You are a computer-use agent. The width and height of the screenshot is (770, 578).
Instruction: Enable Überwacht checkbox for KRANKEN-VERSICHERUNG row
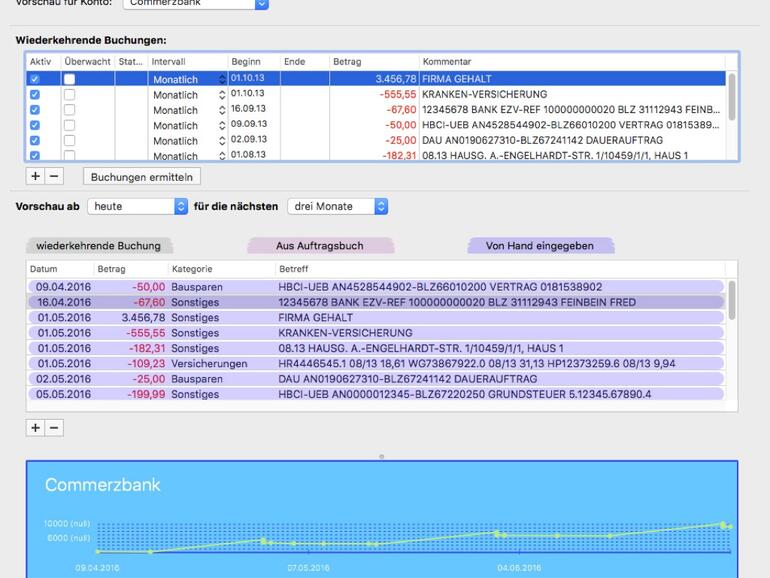69,94
